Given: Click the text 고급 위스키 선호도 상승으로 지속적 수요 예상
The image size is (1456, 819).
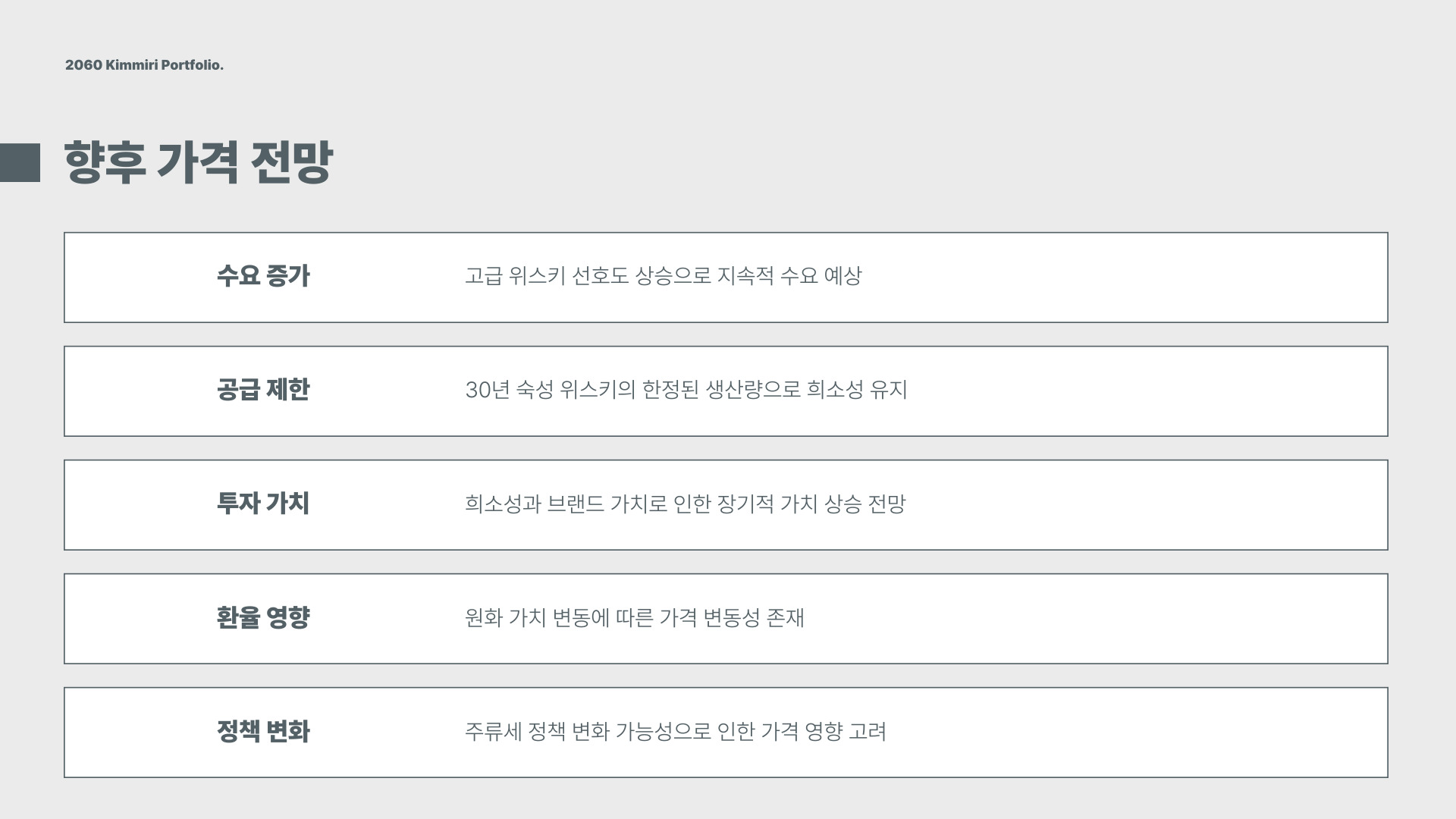Looking at the screenshot, I should click(664, 276).
